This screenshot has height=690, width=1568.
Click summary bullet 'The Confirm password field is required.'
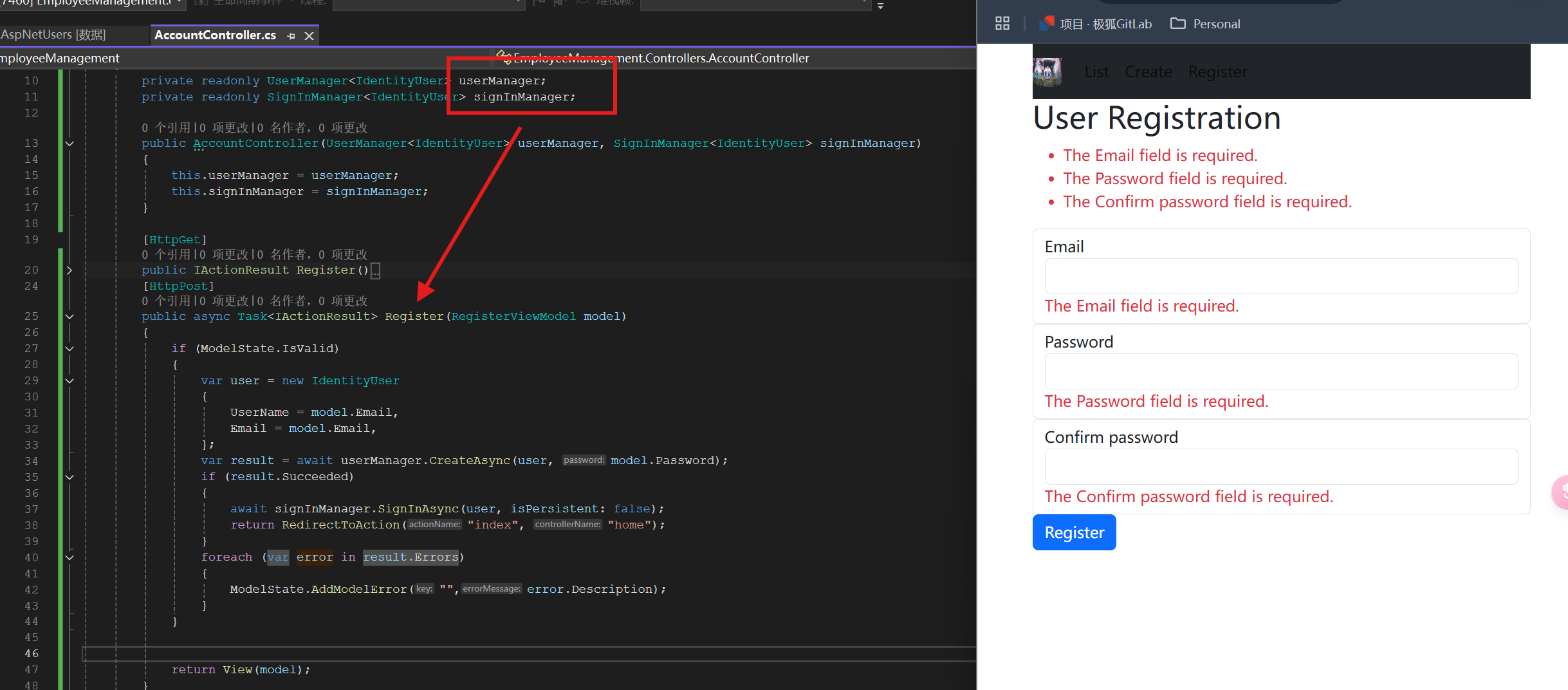[1208, 202]
